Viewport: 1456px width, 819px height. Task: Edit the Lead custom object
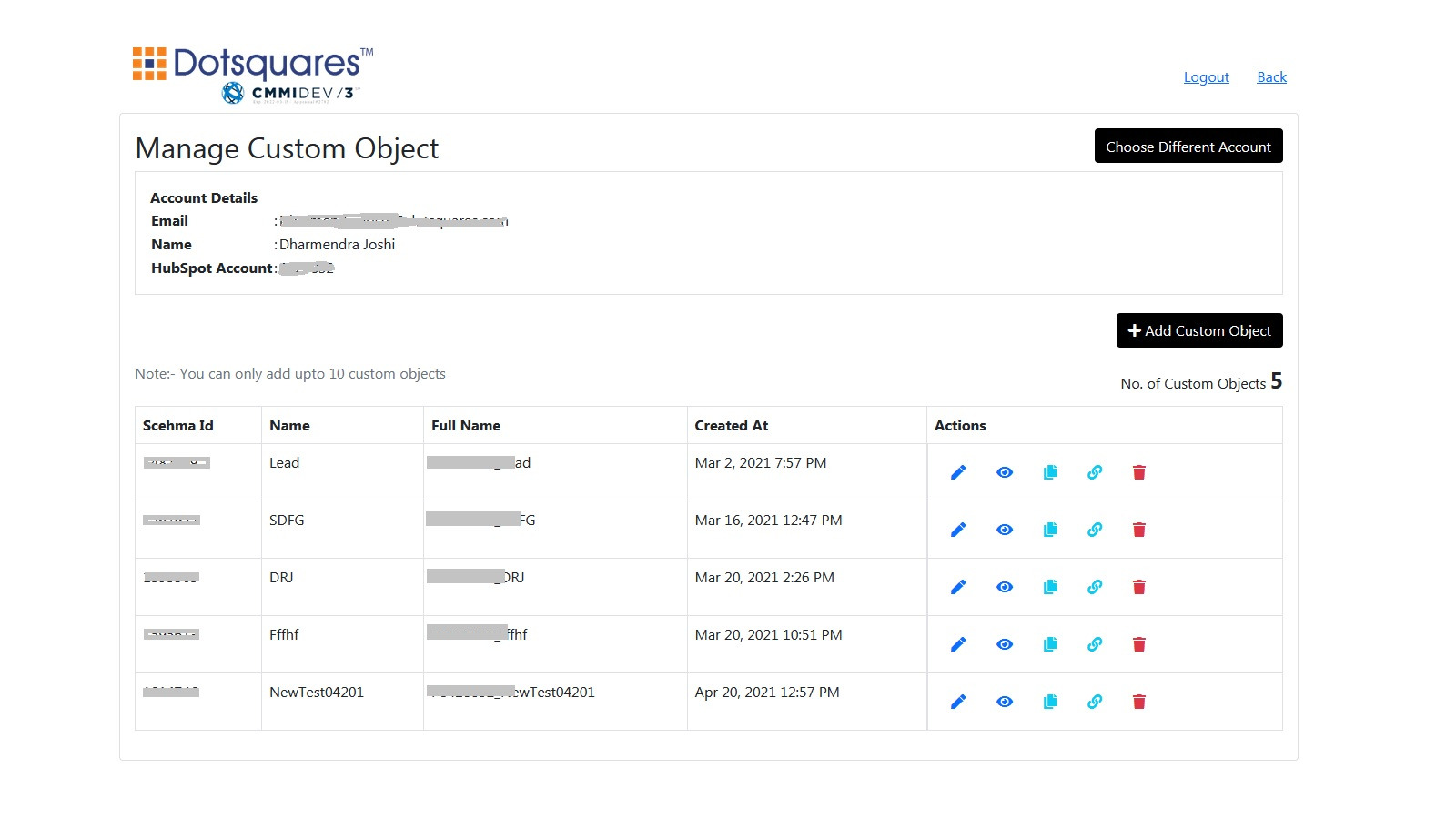[957, 471]
